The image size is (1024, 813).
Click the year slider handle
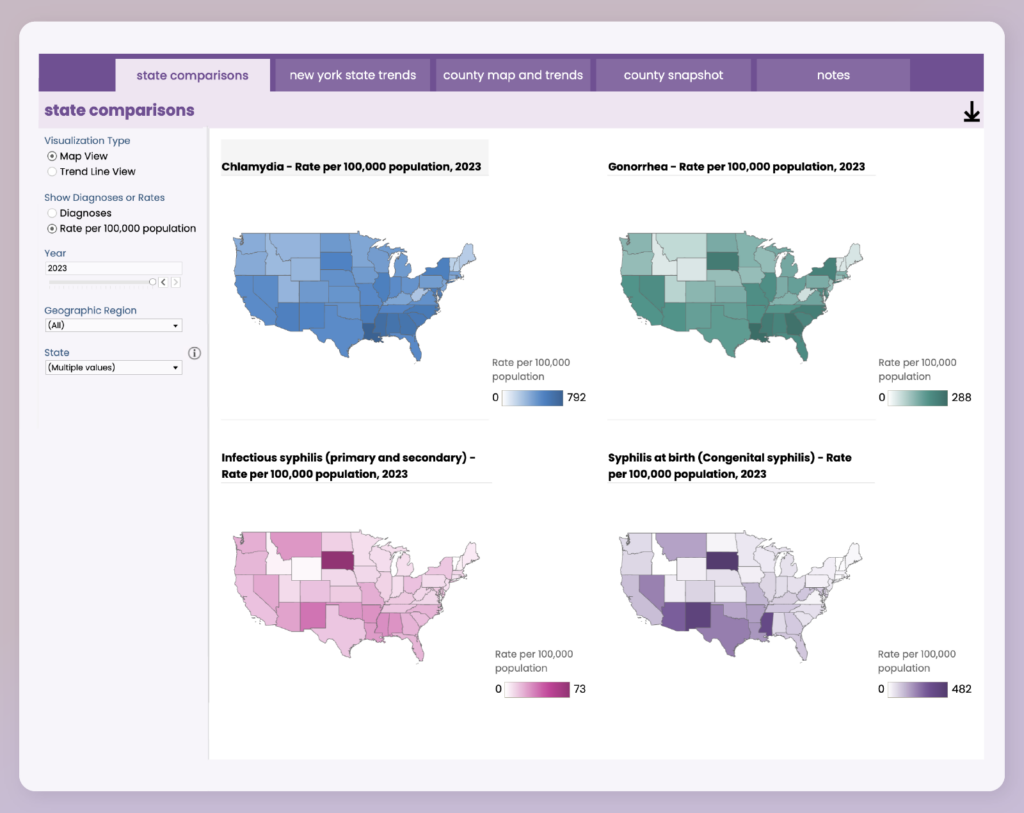click(152, 282)
